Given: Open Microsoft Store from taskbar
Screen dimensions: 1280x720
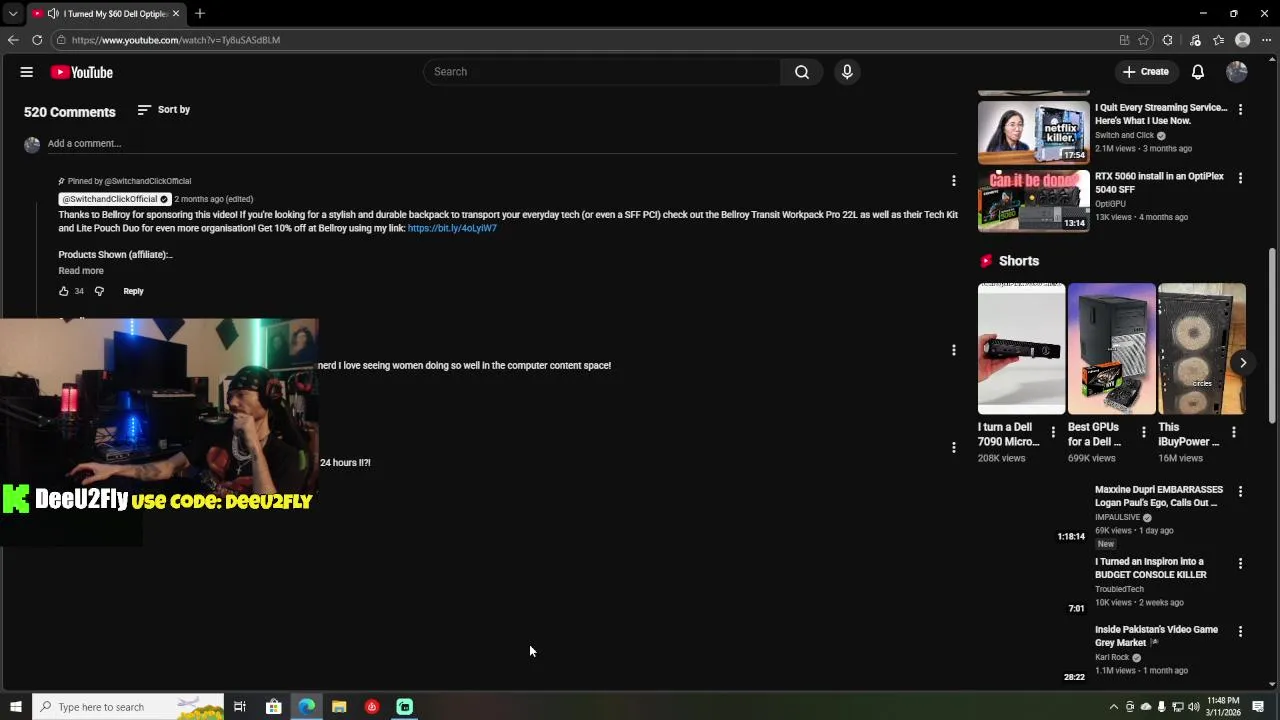Looking at the screenshot, I should [273, 707].
